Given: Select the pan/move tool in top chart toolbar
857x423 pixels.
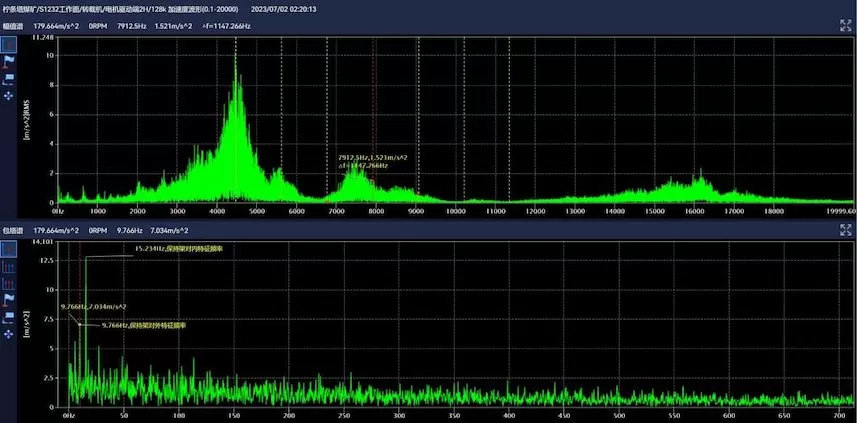Looking at the screenshot, I should coord(9,95).
